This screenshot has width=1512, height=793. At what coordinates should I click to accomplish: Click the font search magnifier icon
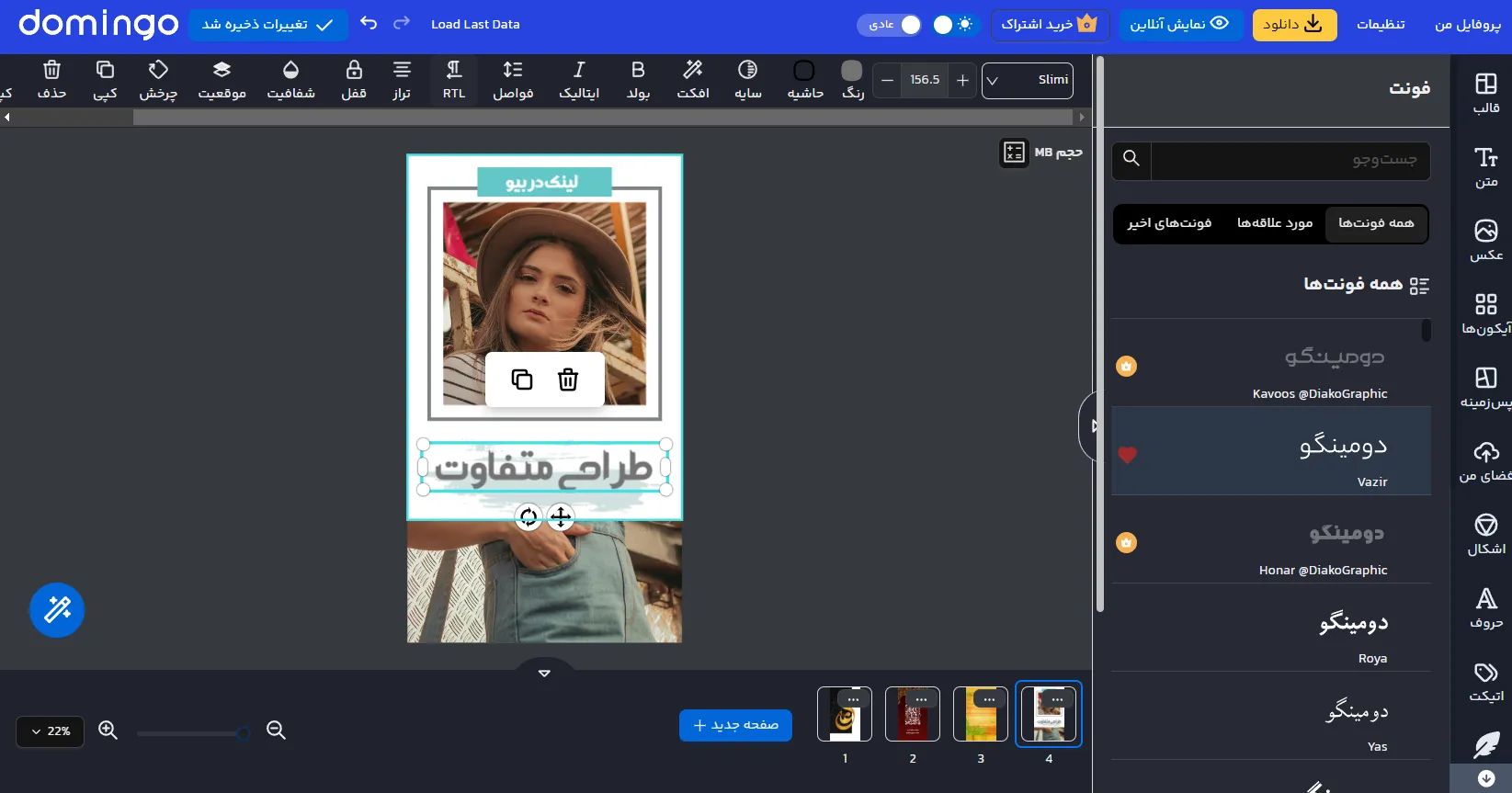pyautogui.click(x=1131, y=159)
